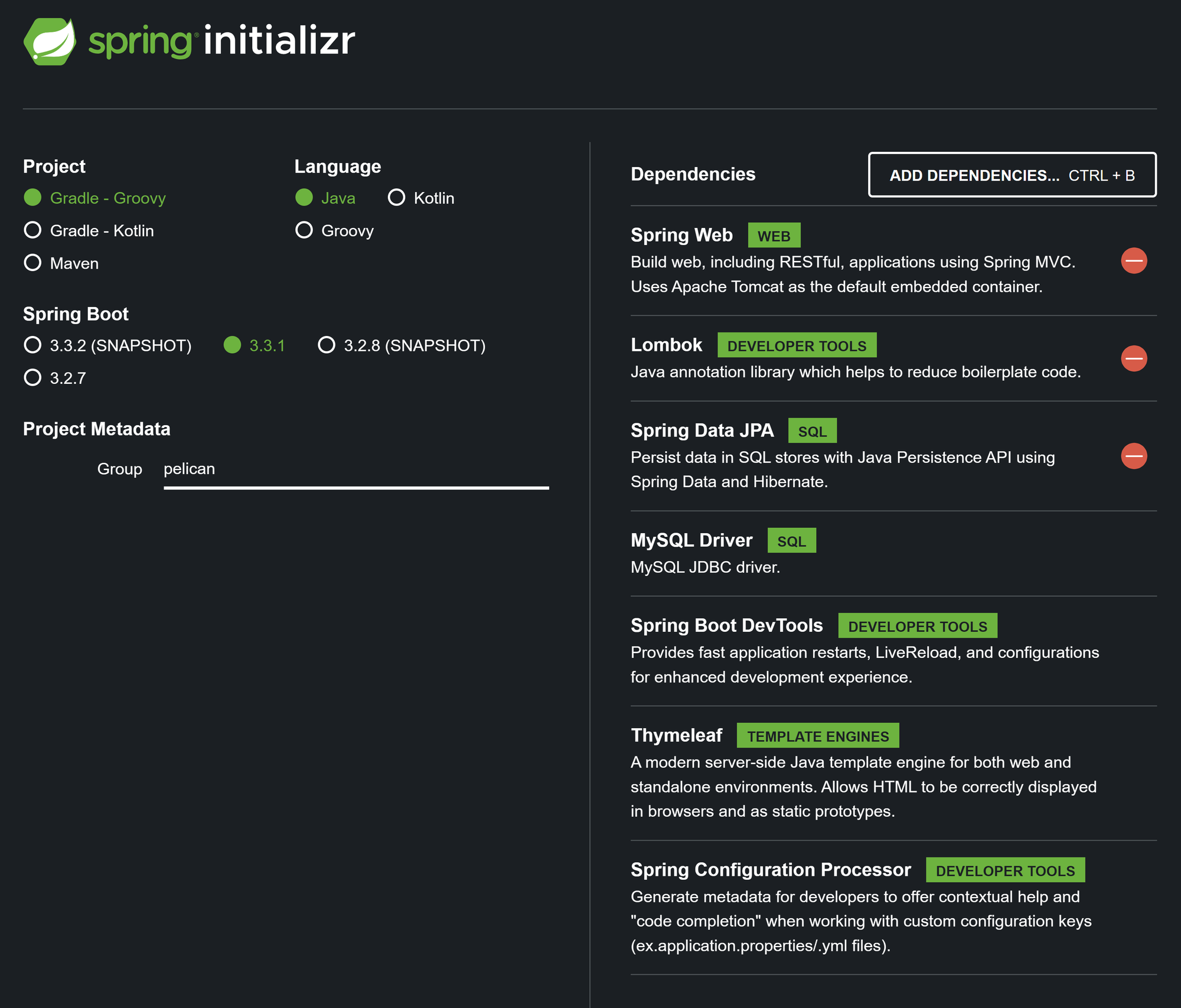Viewport: 1181px width, 1008px height.
Task: Open the ADD DEPENDENCIES dialog
Action: (x=1012, y=175)
